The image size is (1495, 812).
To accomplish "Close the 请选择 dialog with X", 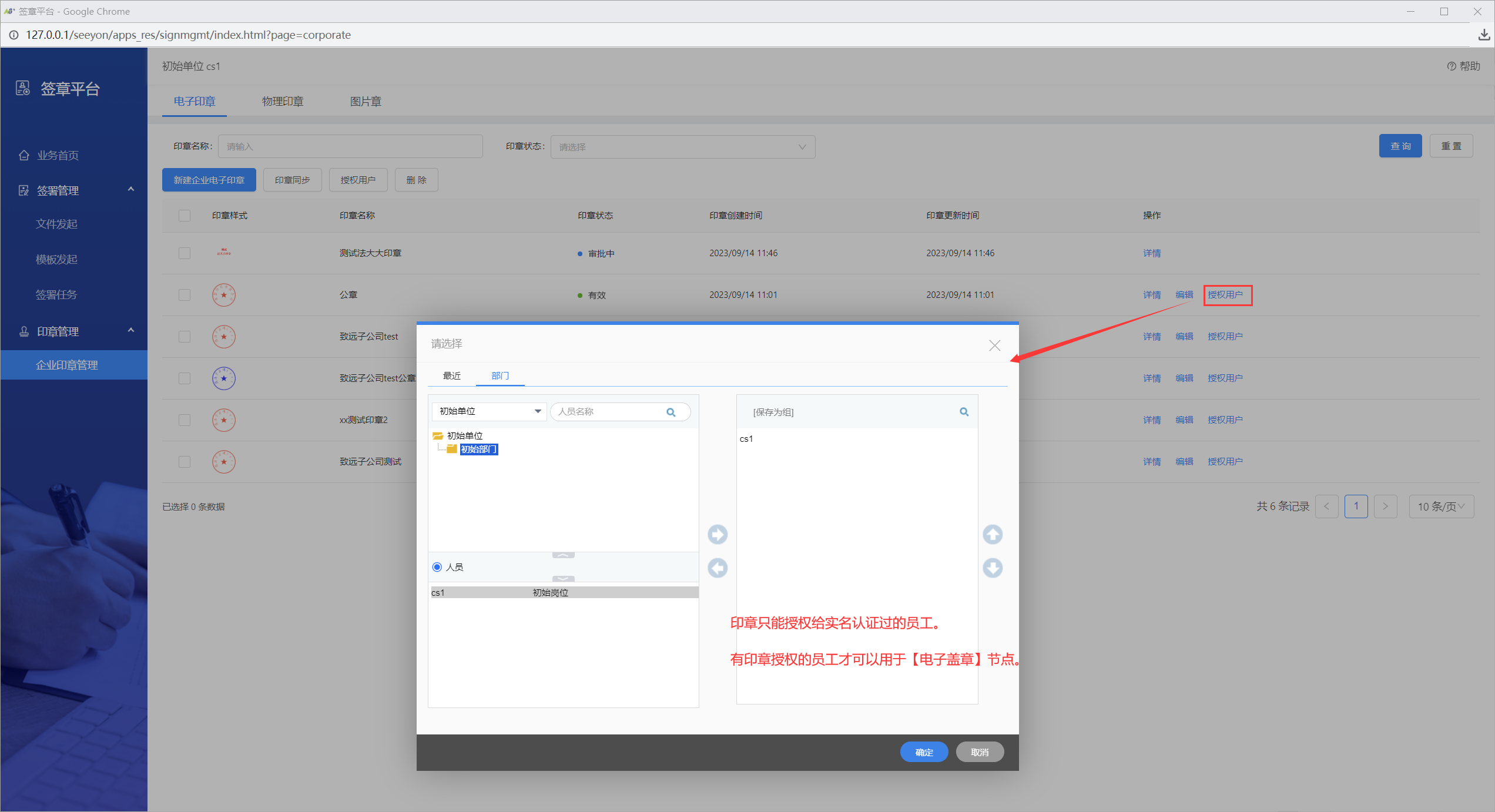I will tap(994, 345).
